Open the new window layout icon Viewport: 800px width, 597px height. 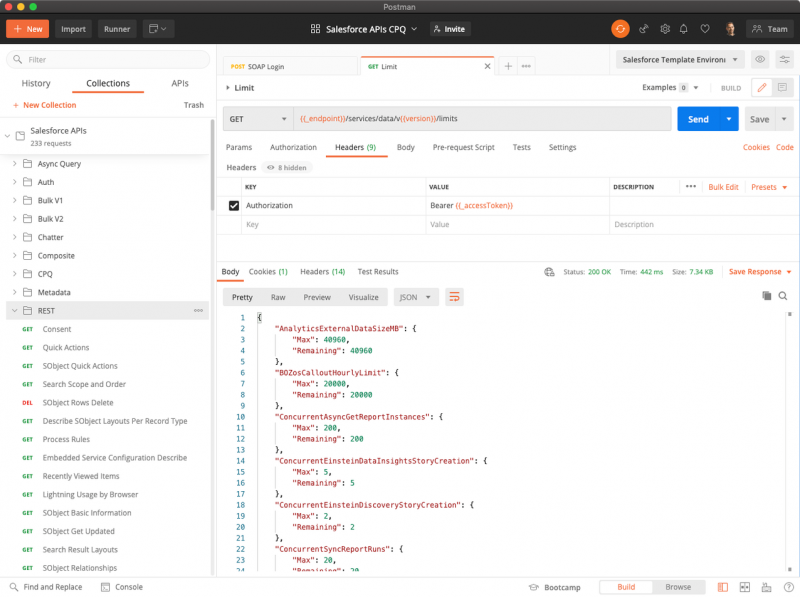pos(158,29)
